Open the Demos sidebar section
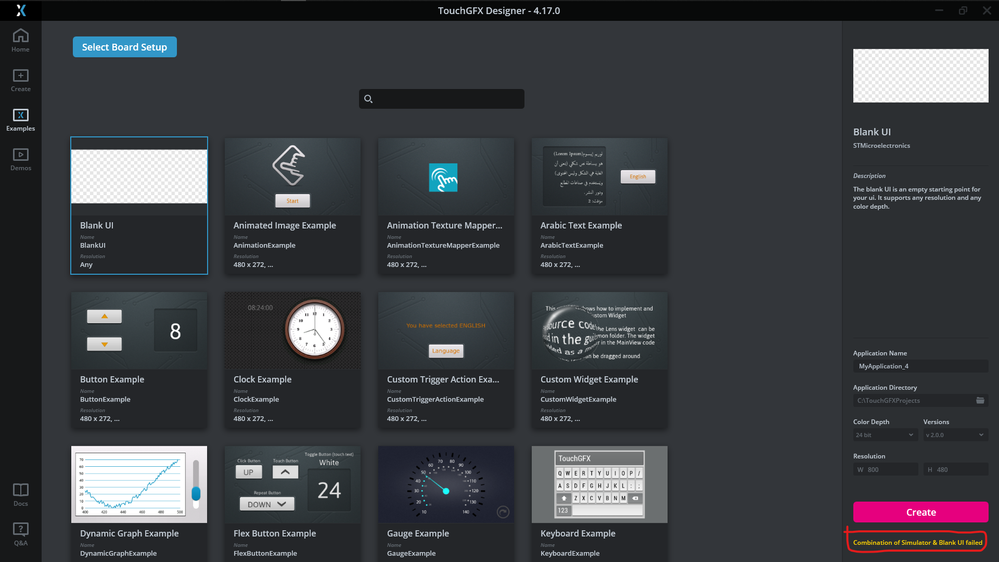 tap(20, 159)
